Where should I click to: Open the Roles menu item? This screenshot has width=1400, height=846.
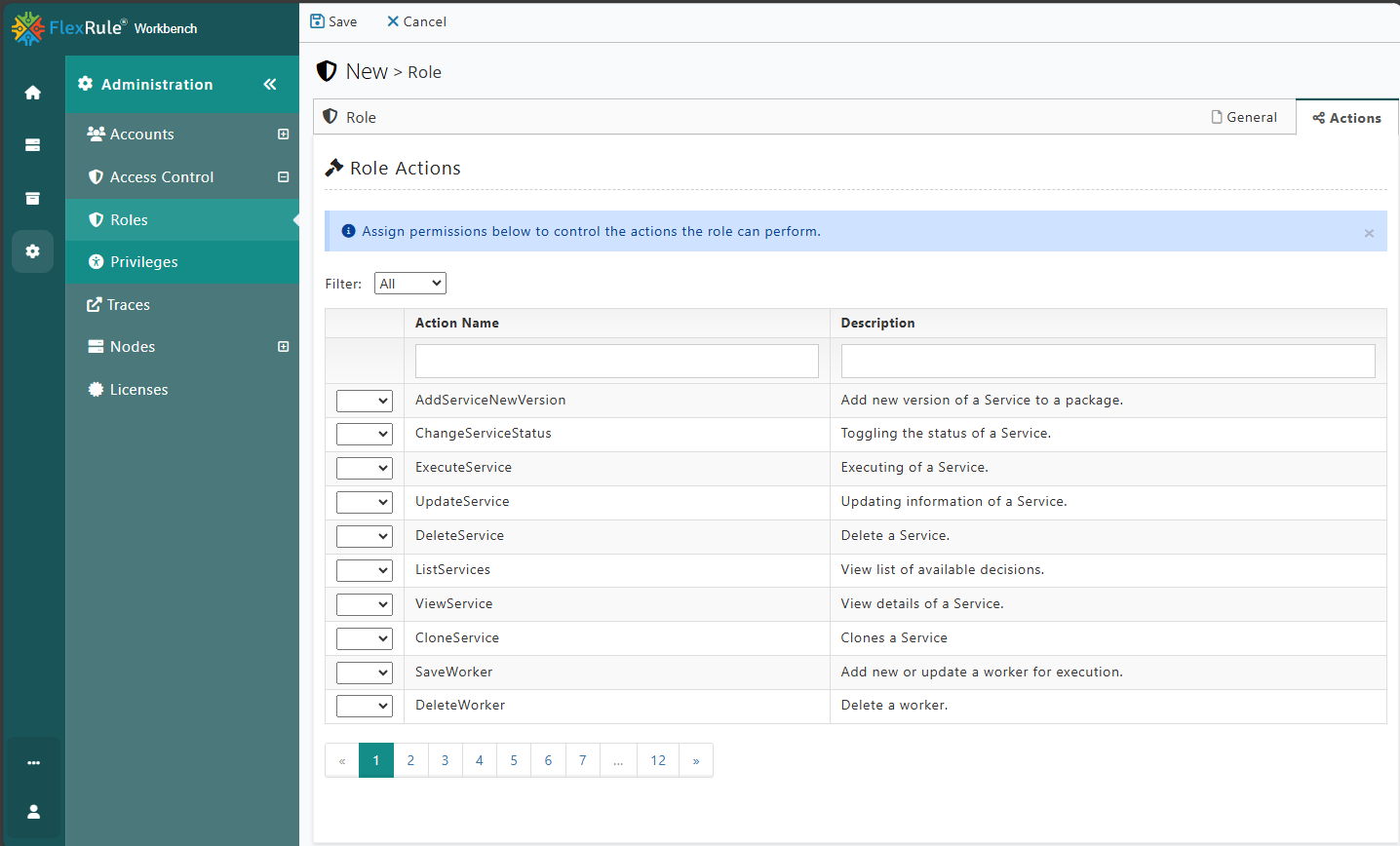click(182, 220)
